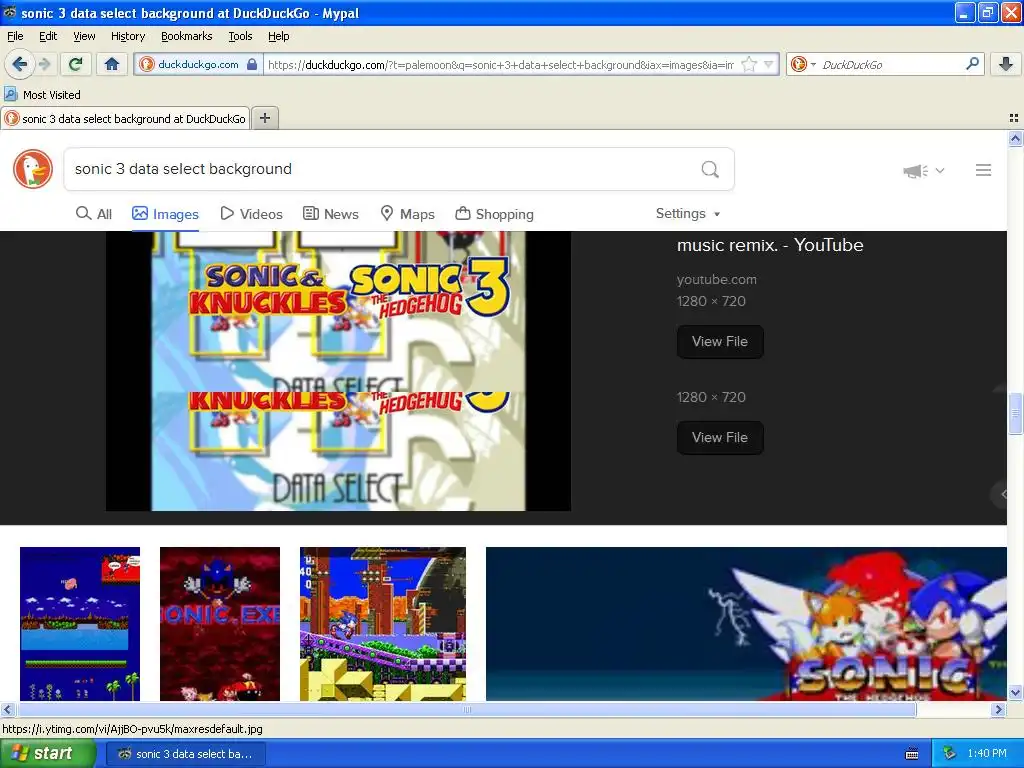This screenshot has width=1024, height=768.
Task: Switch to the Videos results tab
Action: [x=251, y=214]
